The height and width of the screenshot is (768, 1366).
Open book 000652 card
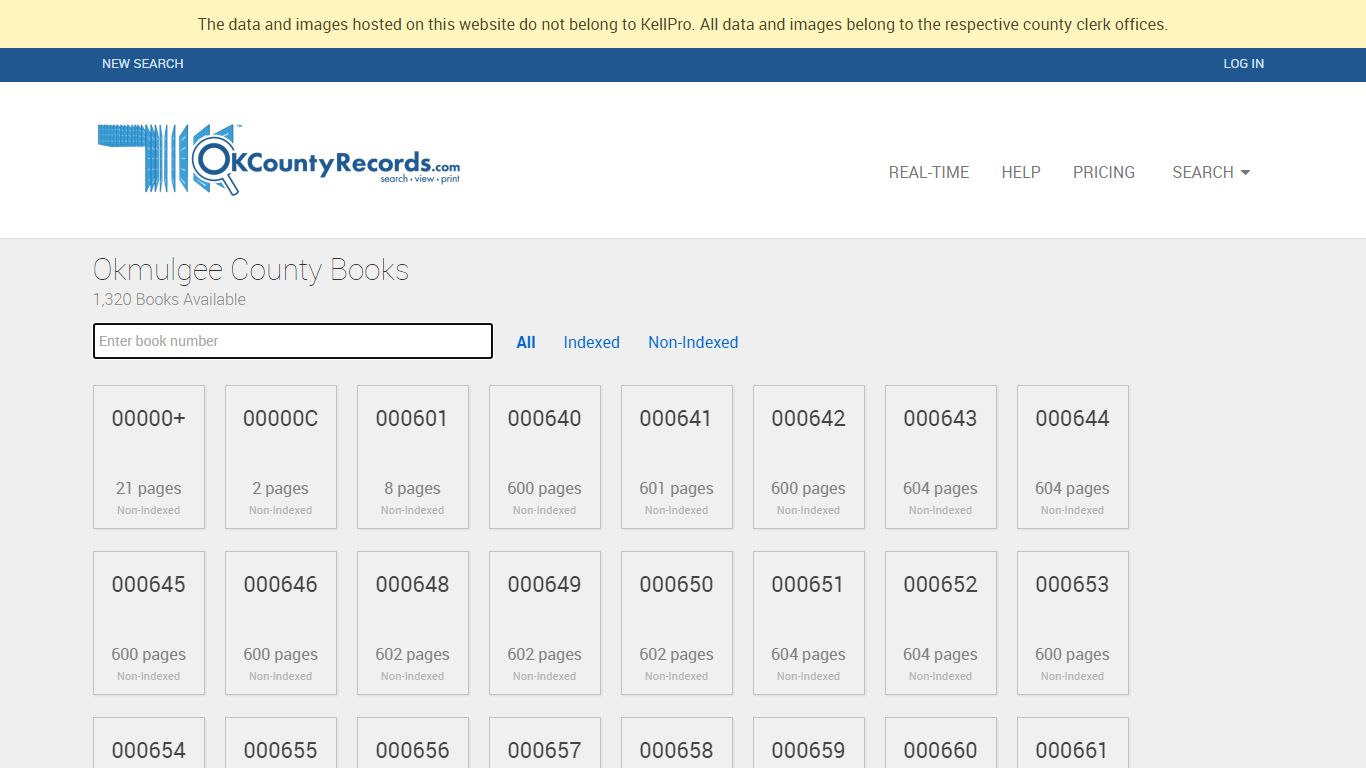click(941, 623)
